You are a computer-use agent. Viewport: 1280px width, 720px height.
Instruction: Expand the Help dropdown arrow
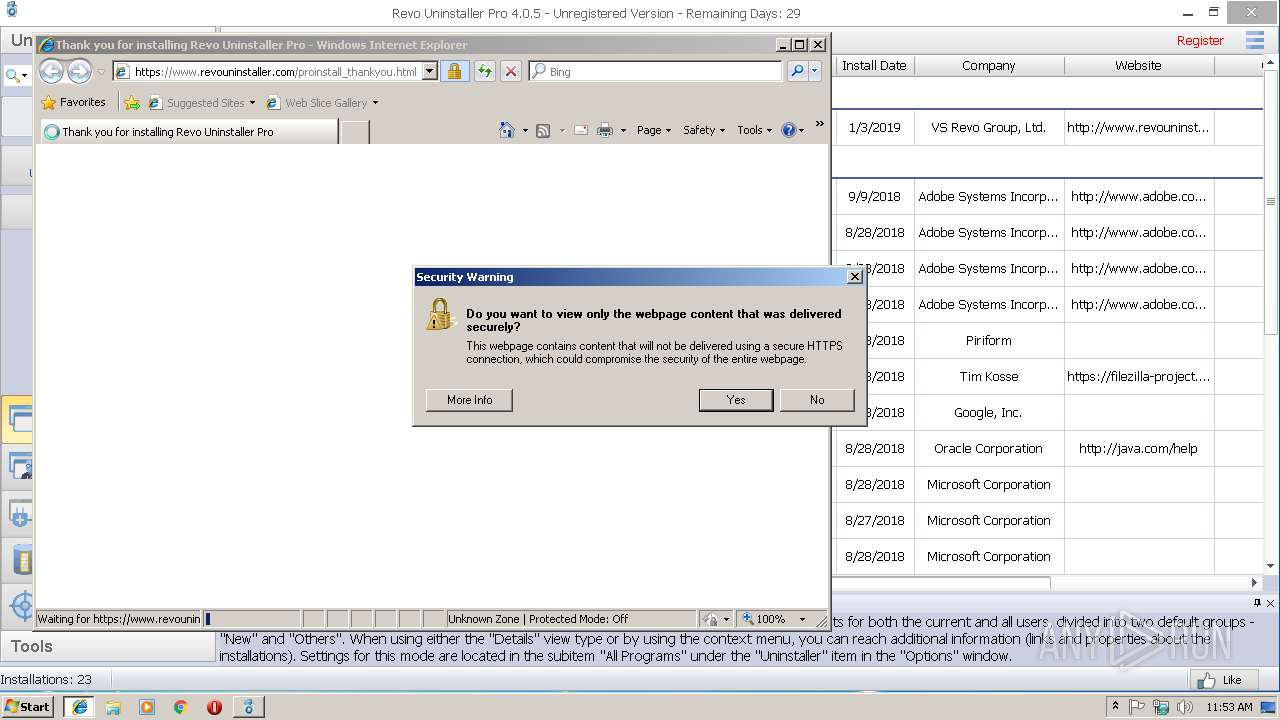(801, 130)
